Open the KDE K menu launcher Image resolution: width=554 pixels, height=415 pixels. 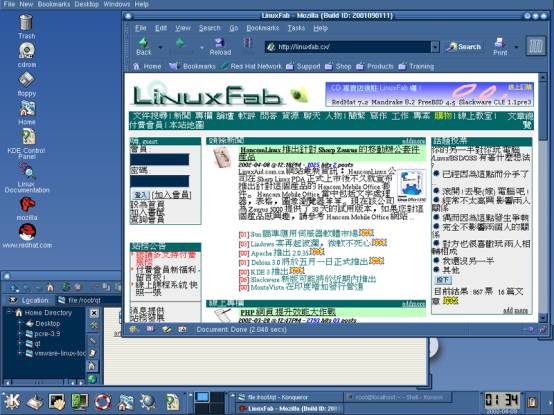pyautogui.click(x=11, y=402)
